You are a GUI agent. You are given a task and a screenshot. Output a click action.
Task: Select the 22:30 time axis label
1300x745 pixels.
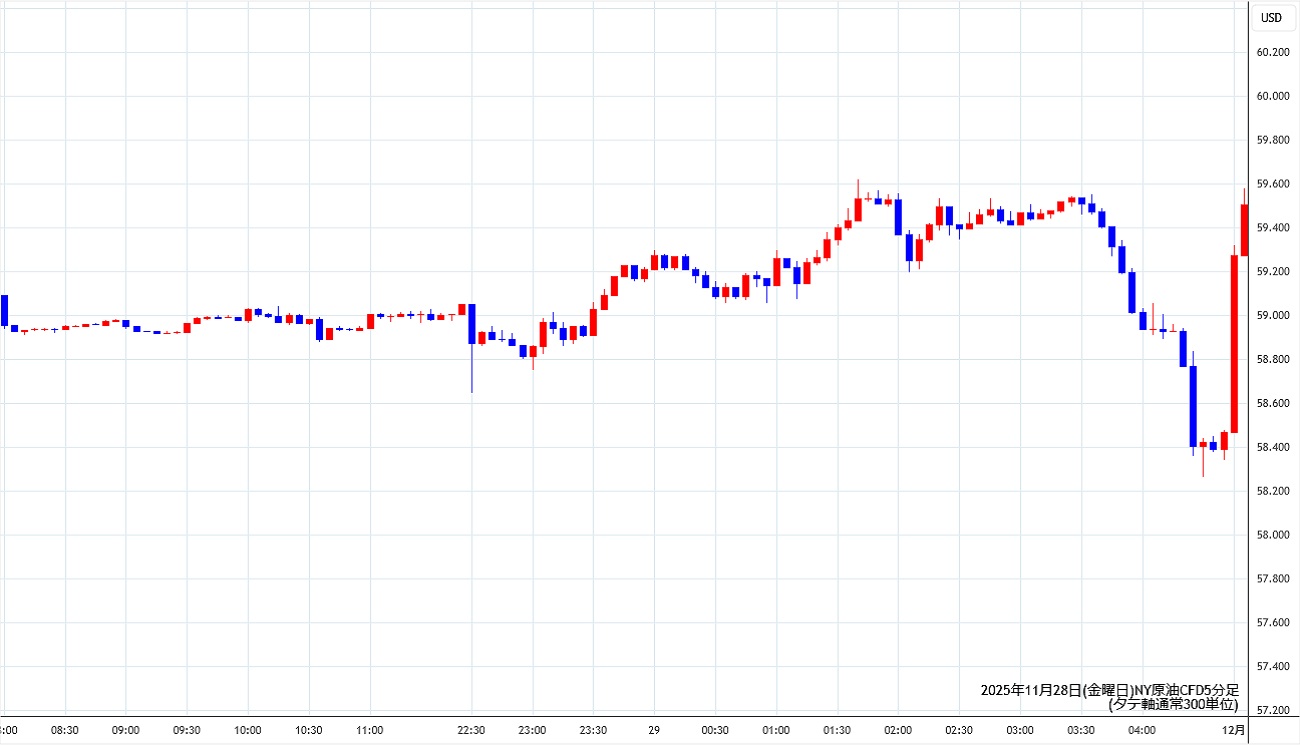[471, 730]
